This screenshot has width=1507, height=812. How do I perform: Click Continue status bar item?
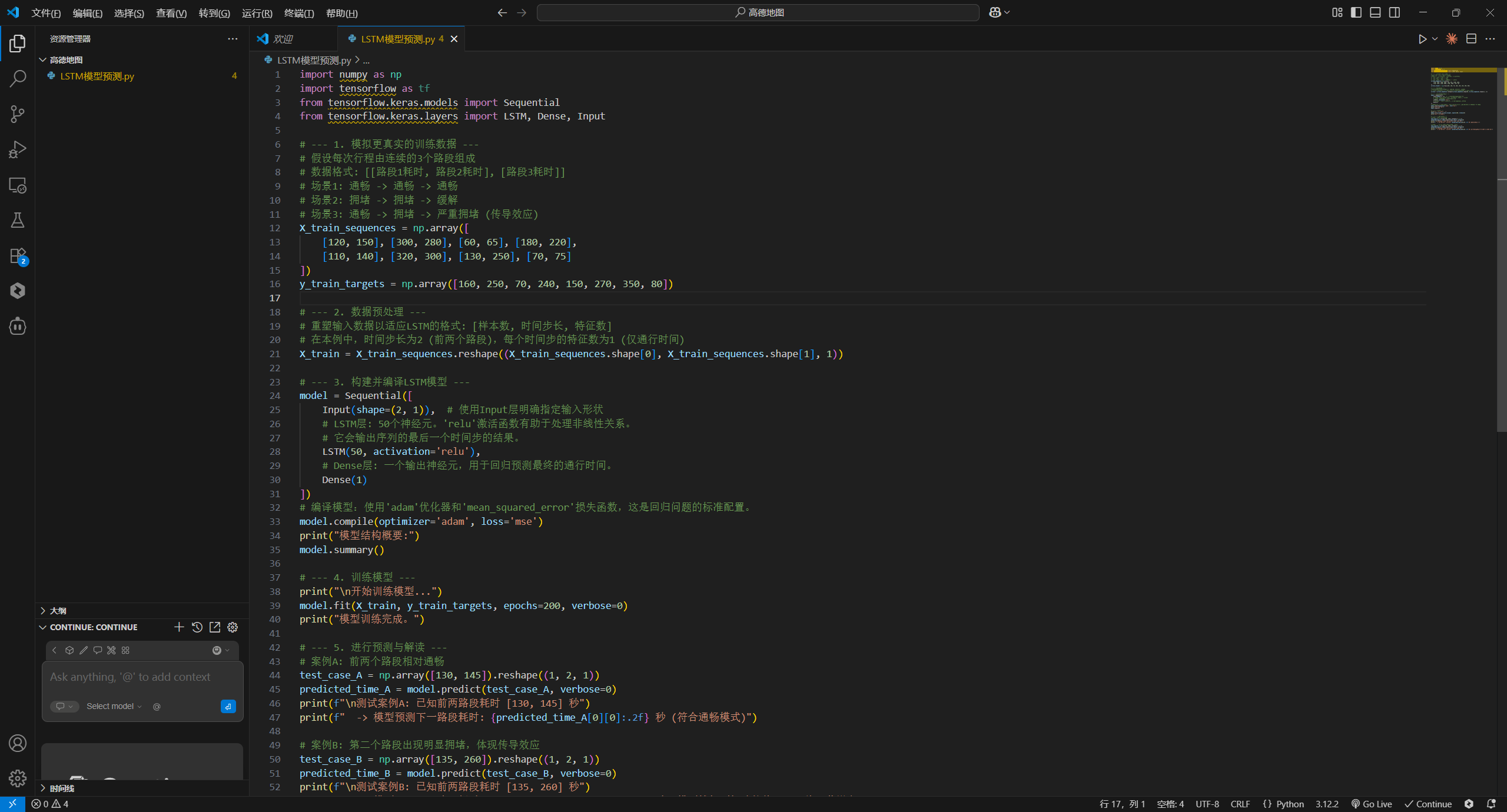tap(1428, 804)
